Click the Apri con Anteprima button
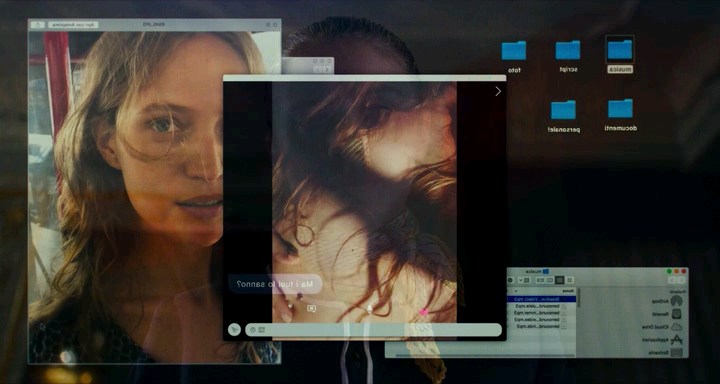The height and width of the screenshot is (384, 720). (73, 24)
